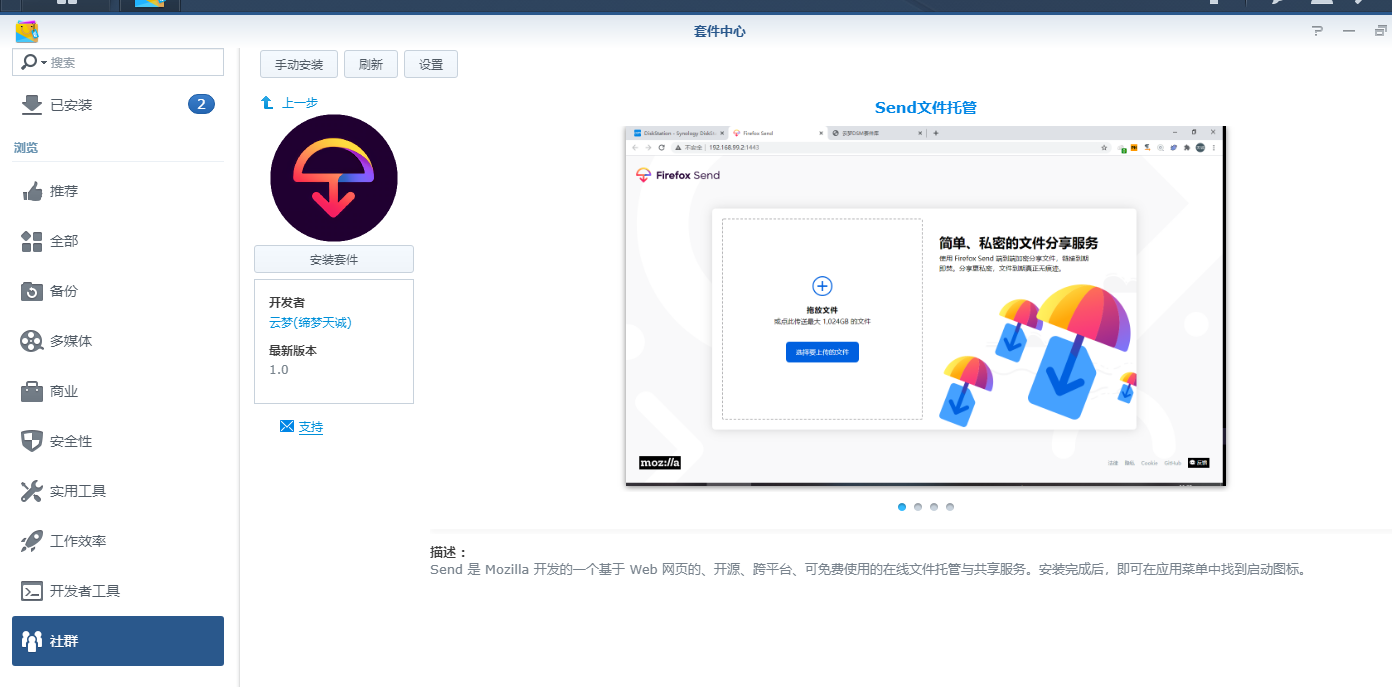Click the Package Center icon in the taskbar
The width and height of the screenshot is (1392, 687).
pos(150,5)
